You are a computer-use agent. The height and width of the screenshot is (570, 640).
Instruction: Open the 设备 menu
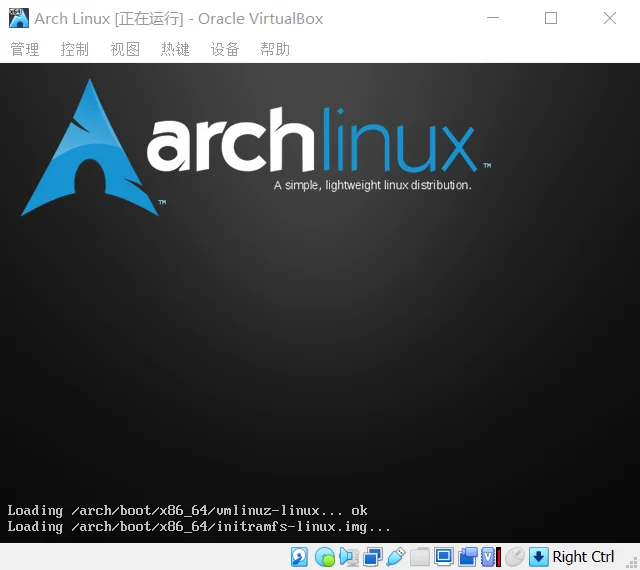click(225, 49)
